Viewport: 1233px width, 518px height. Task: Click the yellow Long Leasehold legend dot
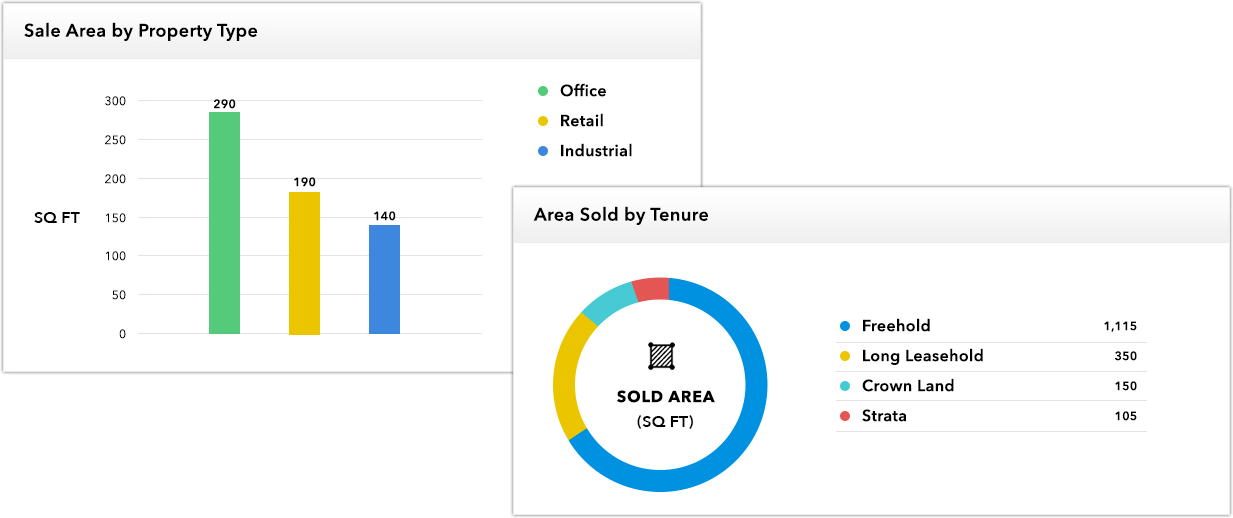[x=845, y=356]
